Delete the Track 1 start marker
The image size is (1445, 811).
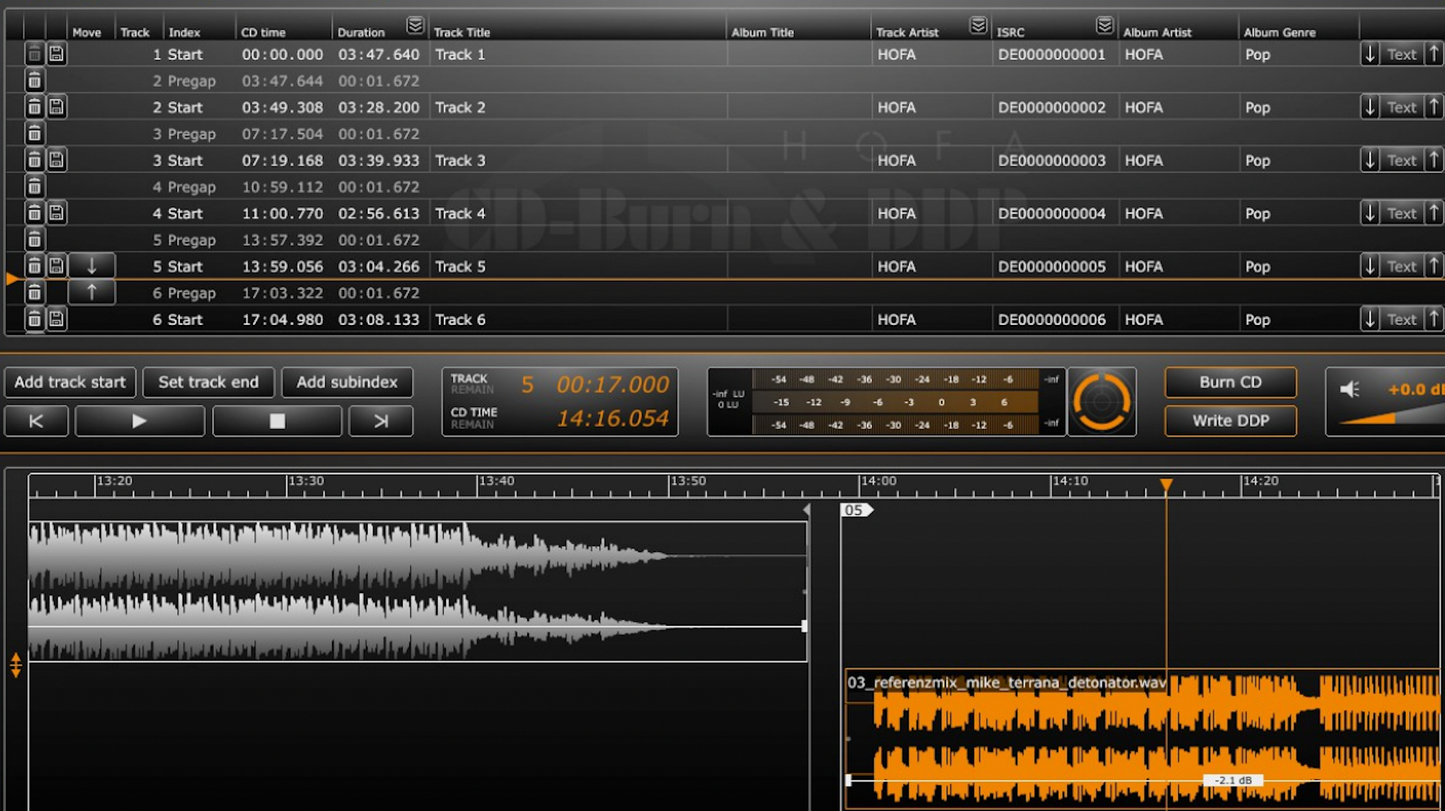coord(34,55)
